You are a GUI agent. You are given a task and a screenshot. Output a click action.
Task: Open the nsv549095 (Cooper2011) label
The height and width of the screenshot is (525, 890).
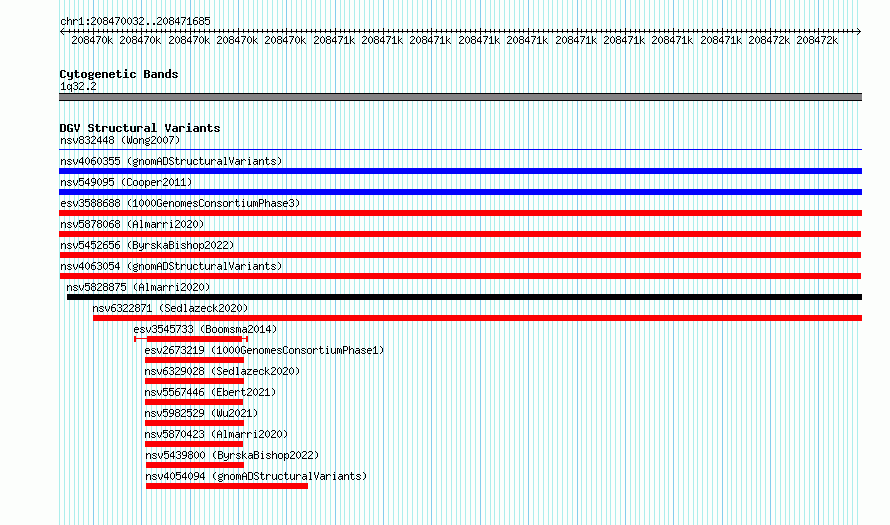pos(126,182)
